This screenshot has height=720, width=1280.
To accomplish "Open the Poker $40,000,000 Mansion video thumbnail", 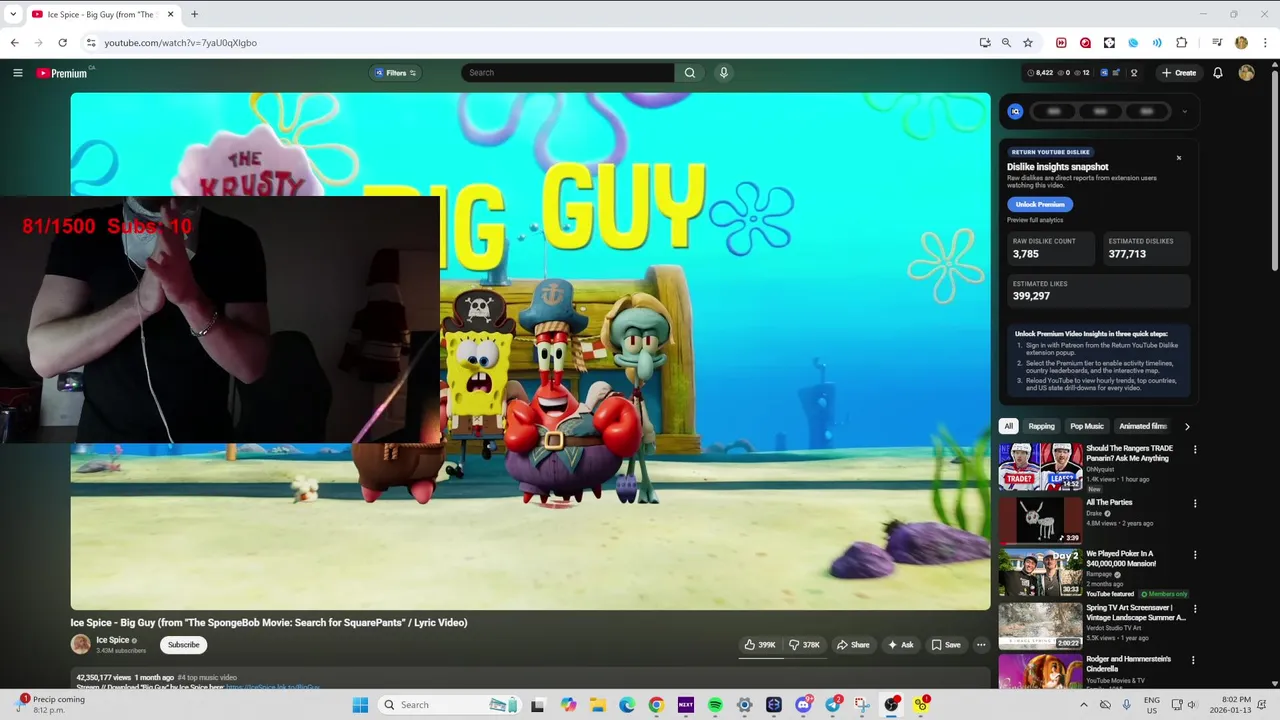I will coord(1040,573).
